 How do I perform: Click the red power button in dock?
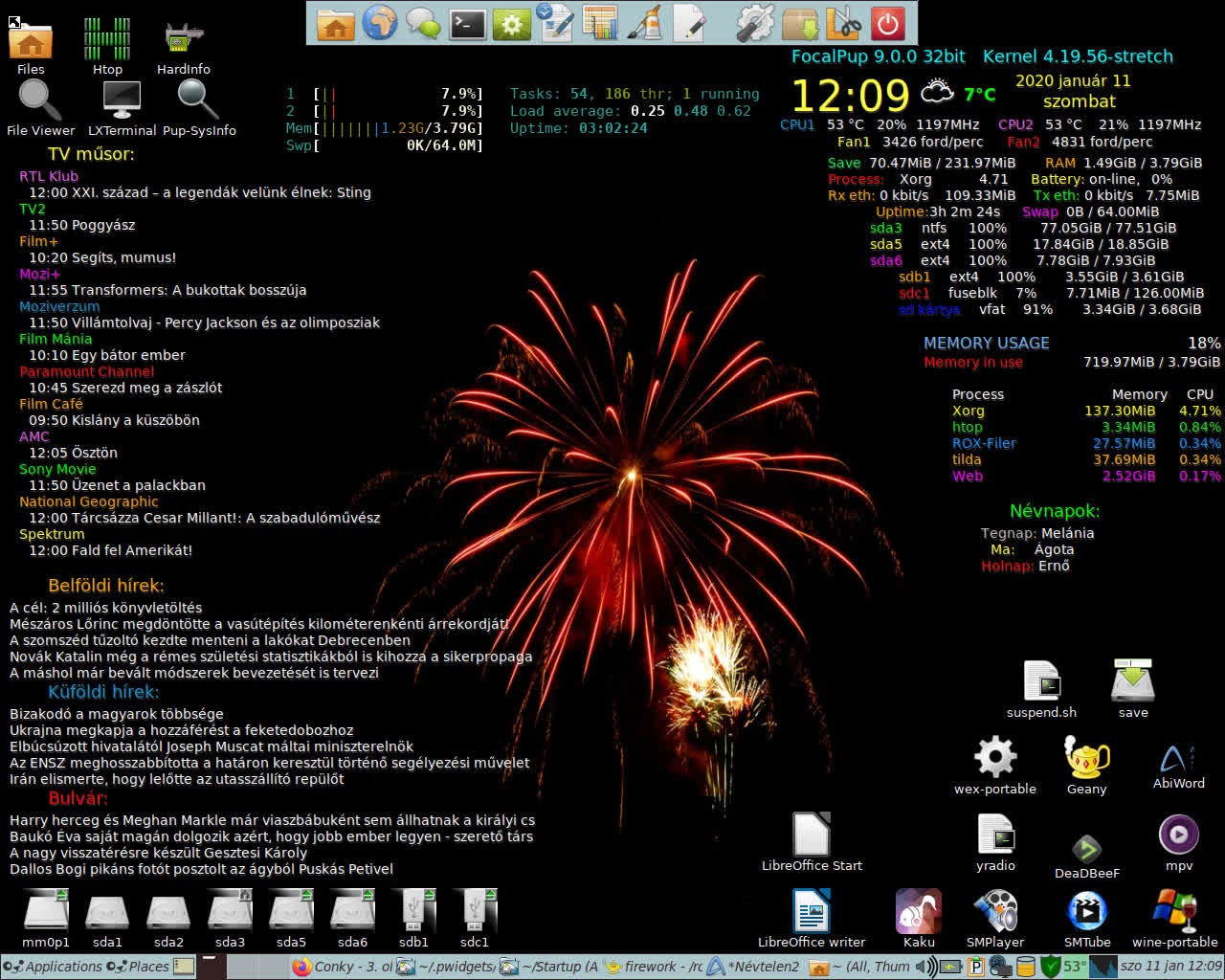click(889, 24)
